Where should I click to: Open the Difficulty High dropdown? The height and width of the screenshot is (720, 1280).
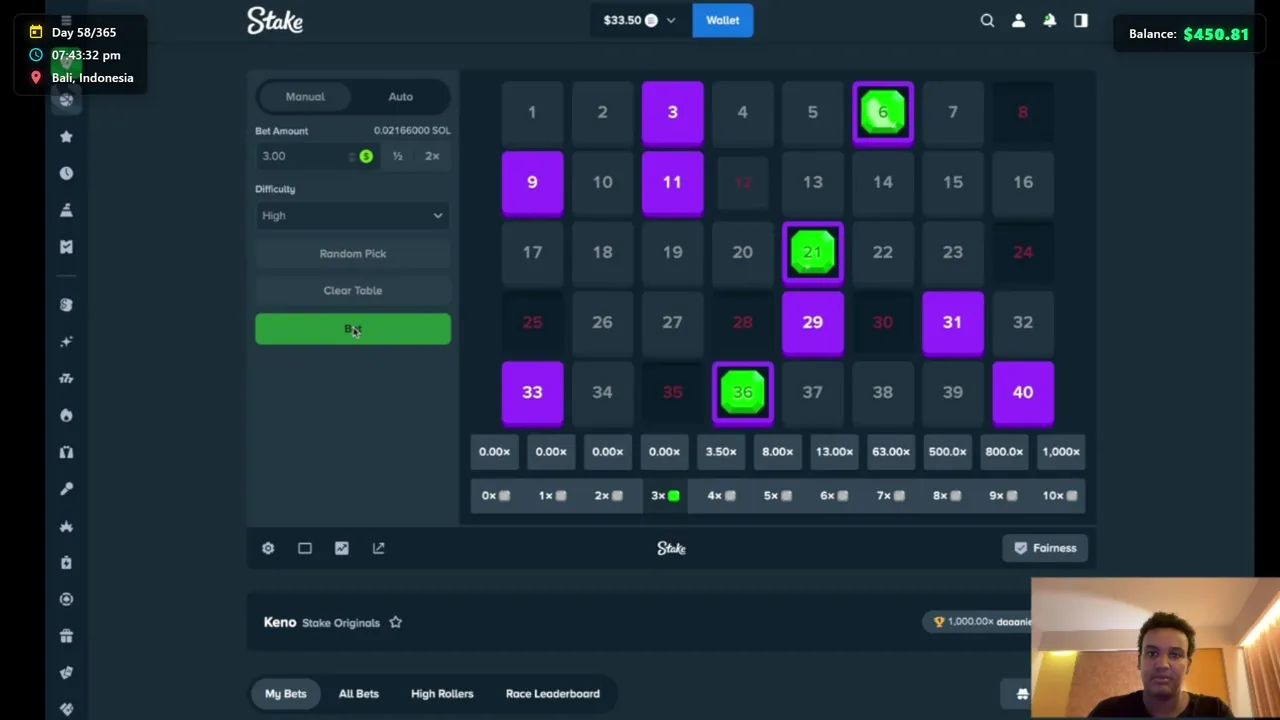353,215
